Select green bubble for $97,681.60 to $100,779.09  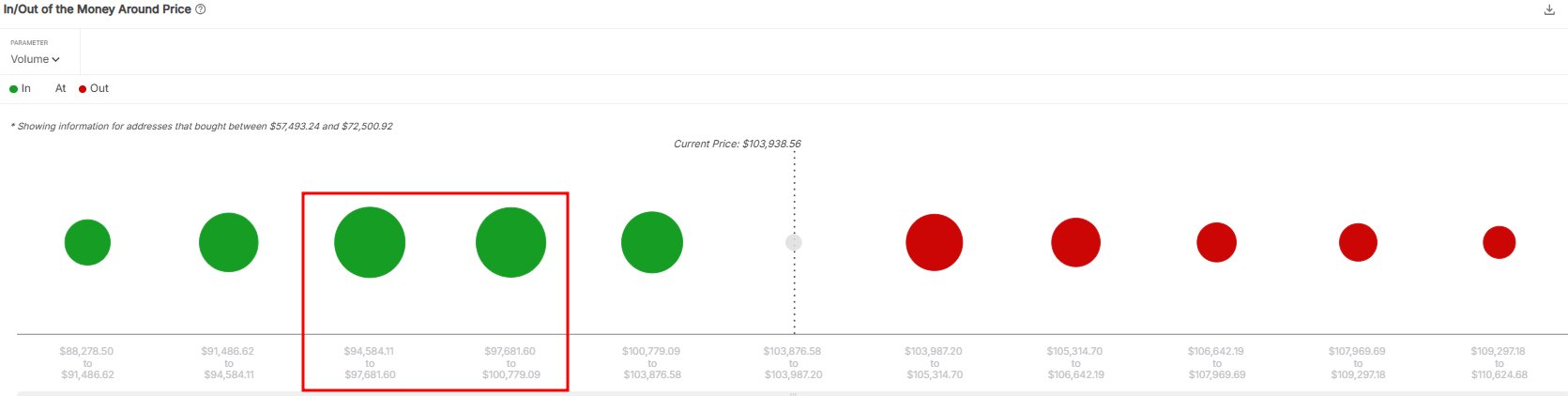pos(510,242)
